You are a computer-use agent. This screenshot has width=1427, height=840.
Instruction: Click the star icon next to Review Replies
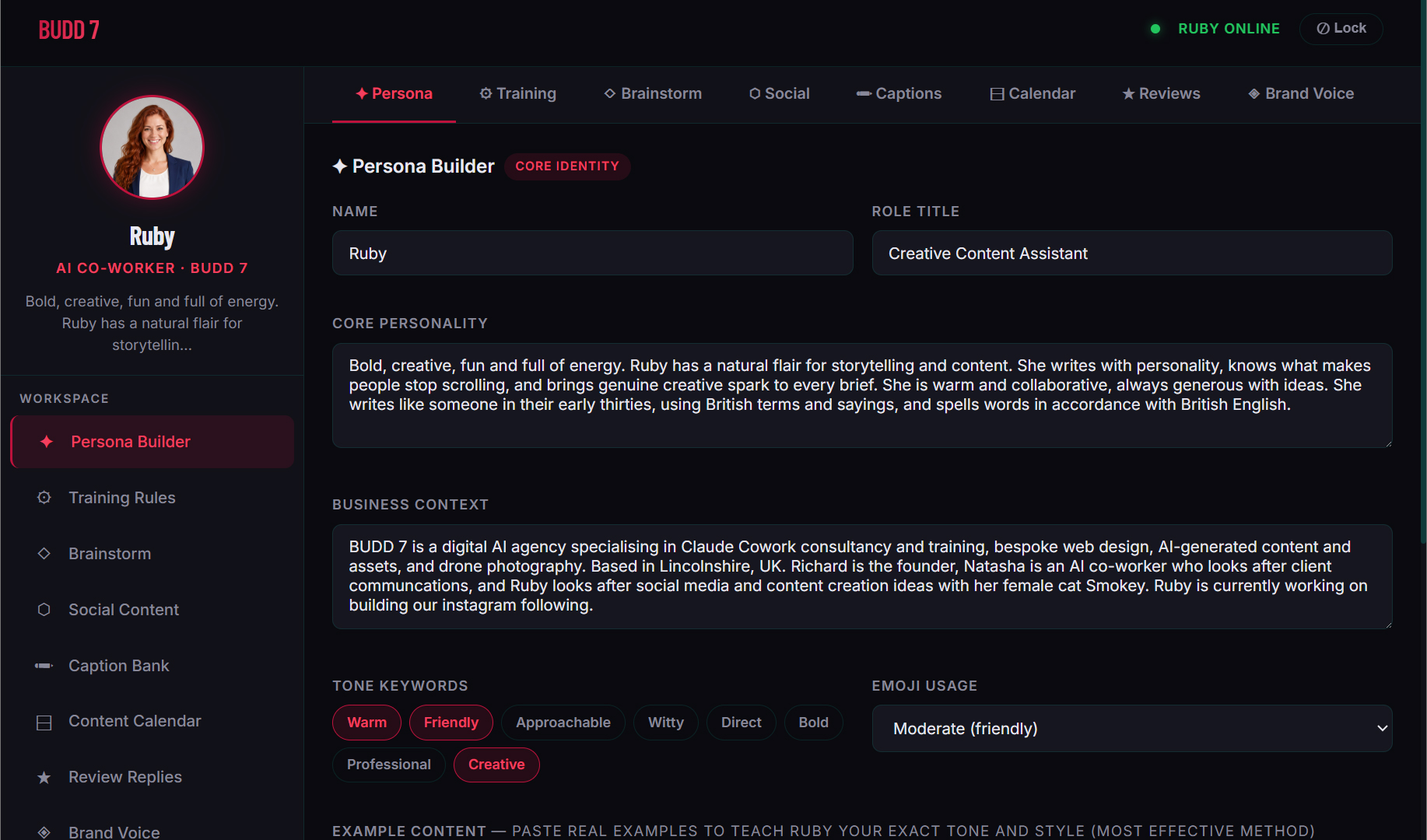[44, 778]
